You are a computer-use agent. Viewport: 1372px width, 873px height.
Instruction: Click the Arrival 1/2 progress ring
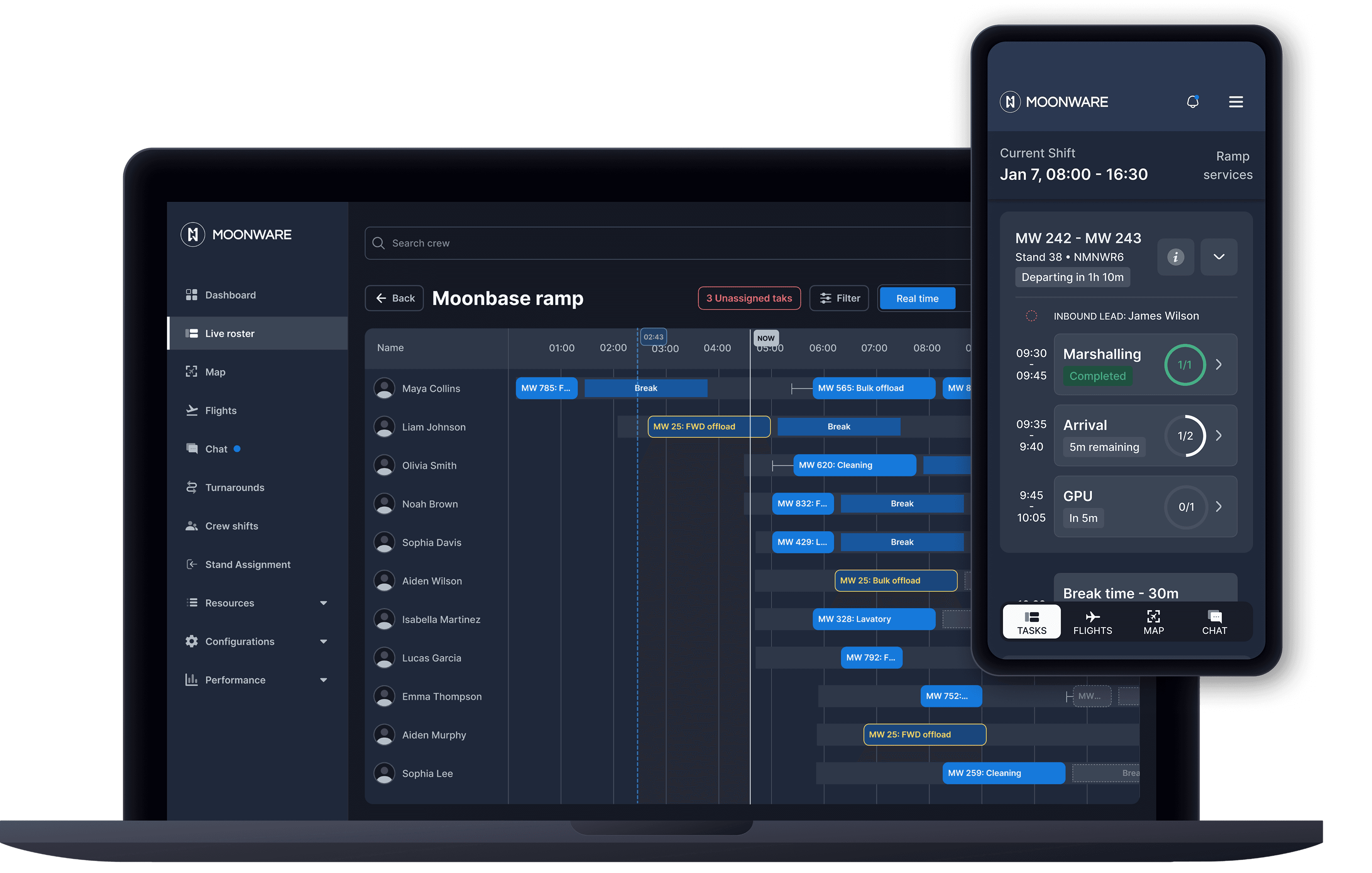[1185, 436]
